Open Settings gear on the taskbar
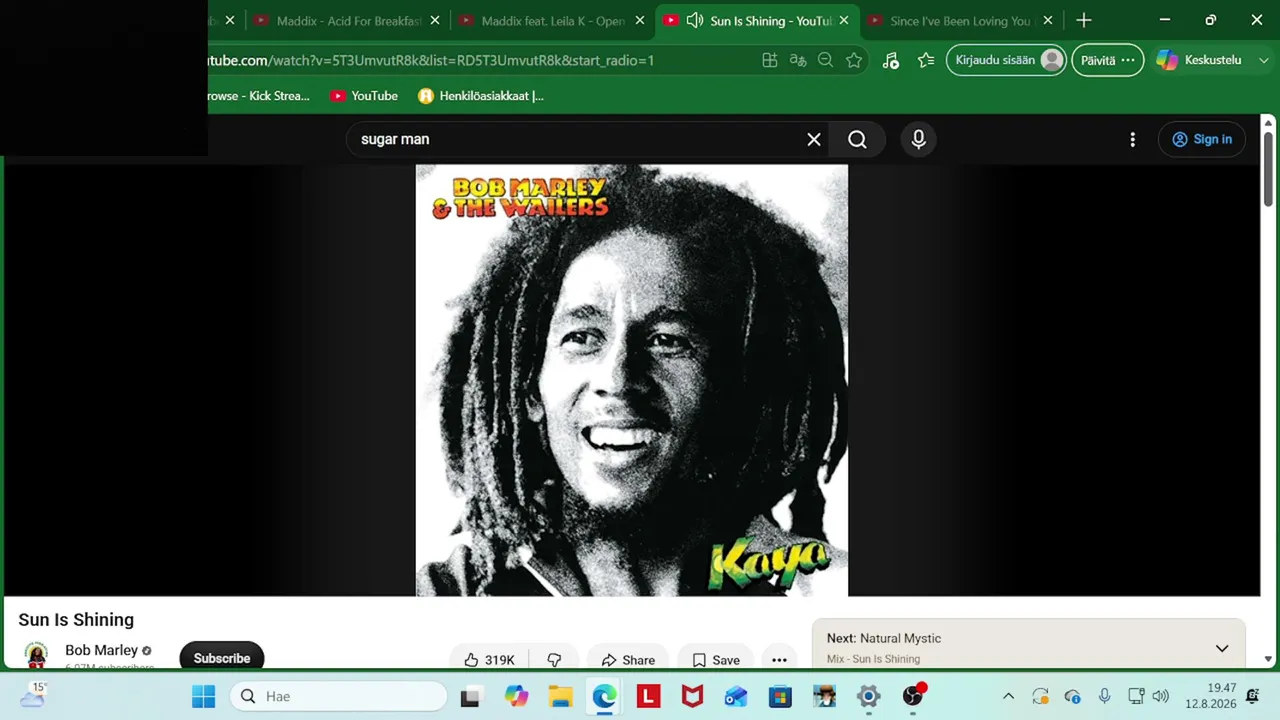 868,696
